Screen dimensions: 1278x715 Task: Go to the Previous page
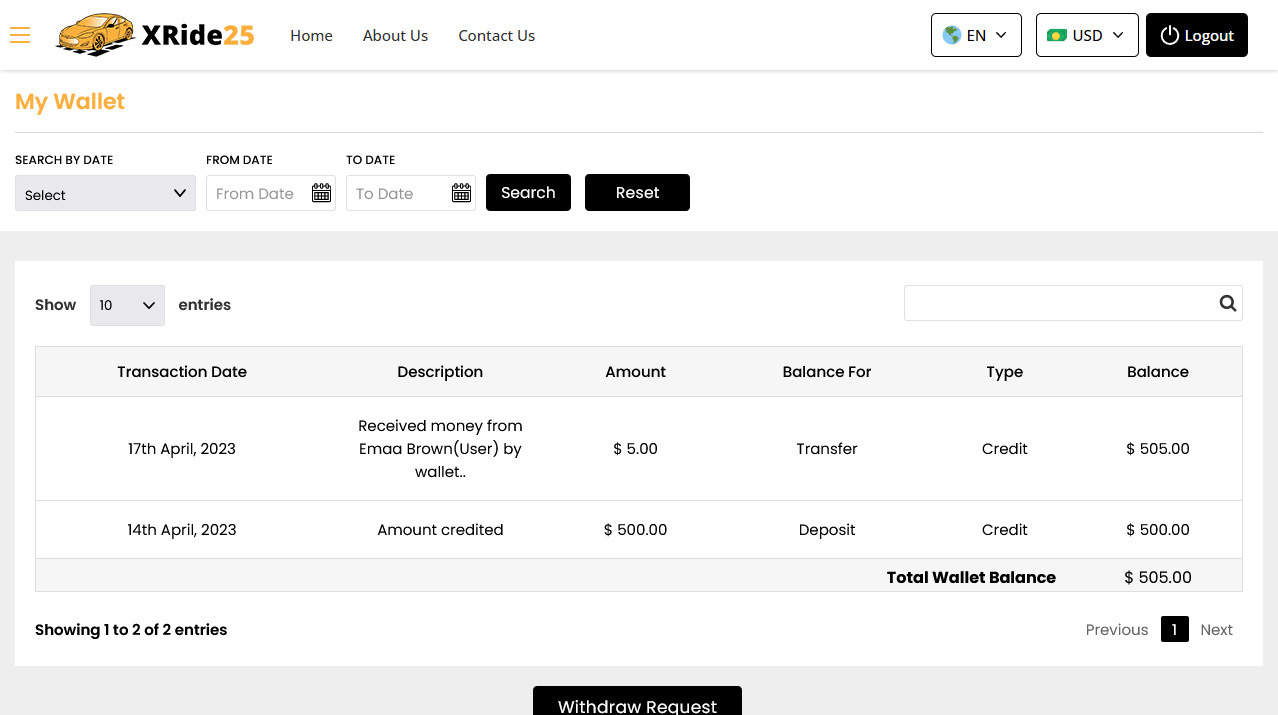pyautogui.click(x=1117, y=629)
